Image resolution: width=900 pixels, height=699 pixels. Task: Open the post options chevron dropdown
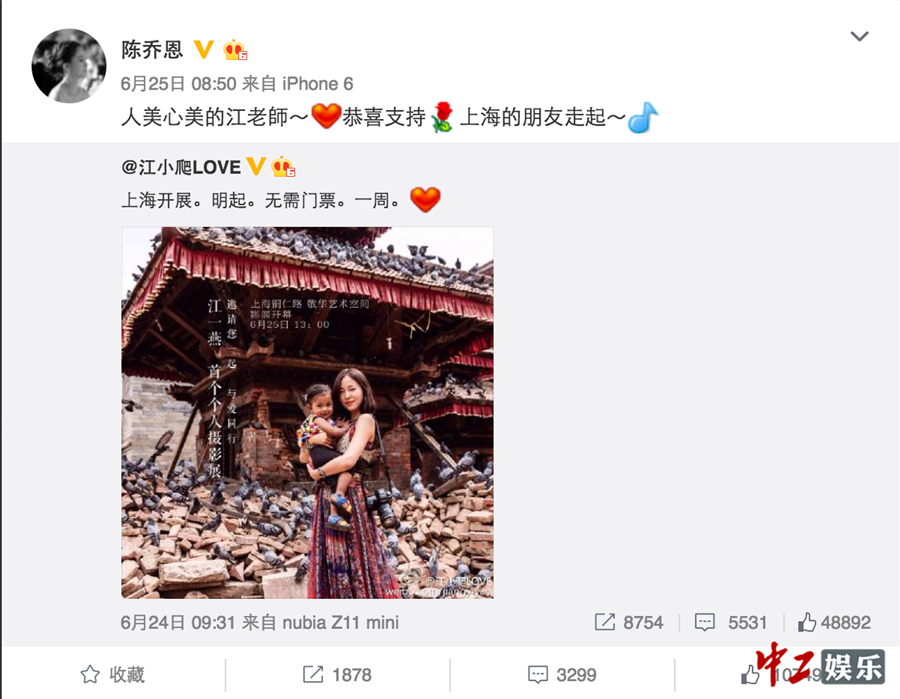(x=859, y=36)
